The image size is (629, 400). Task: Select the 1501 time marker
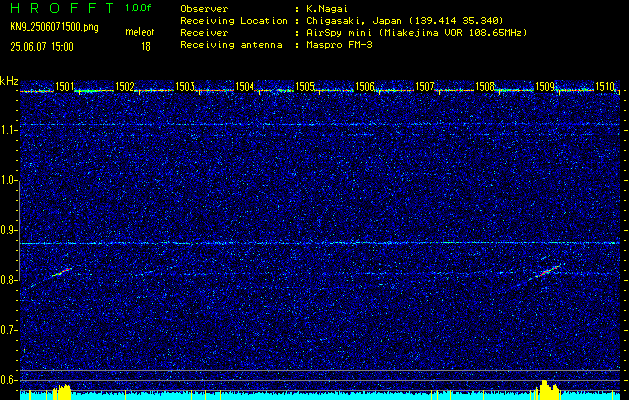point(65,86)
